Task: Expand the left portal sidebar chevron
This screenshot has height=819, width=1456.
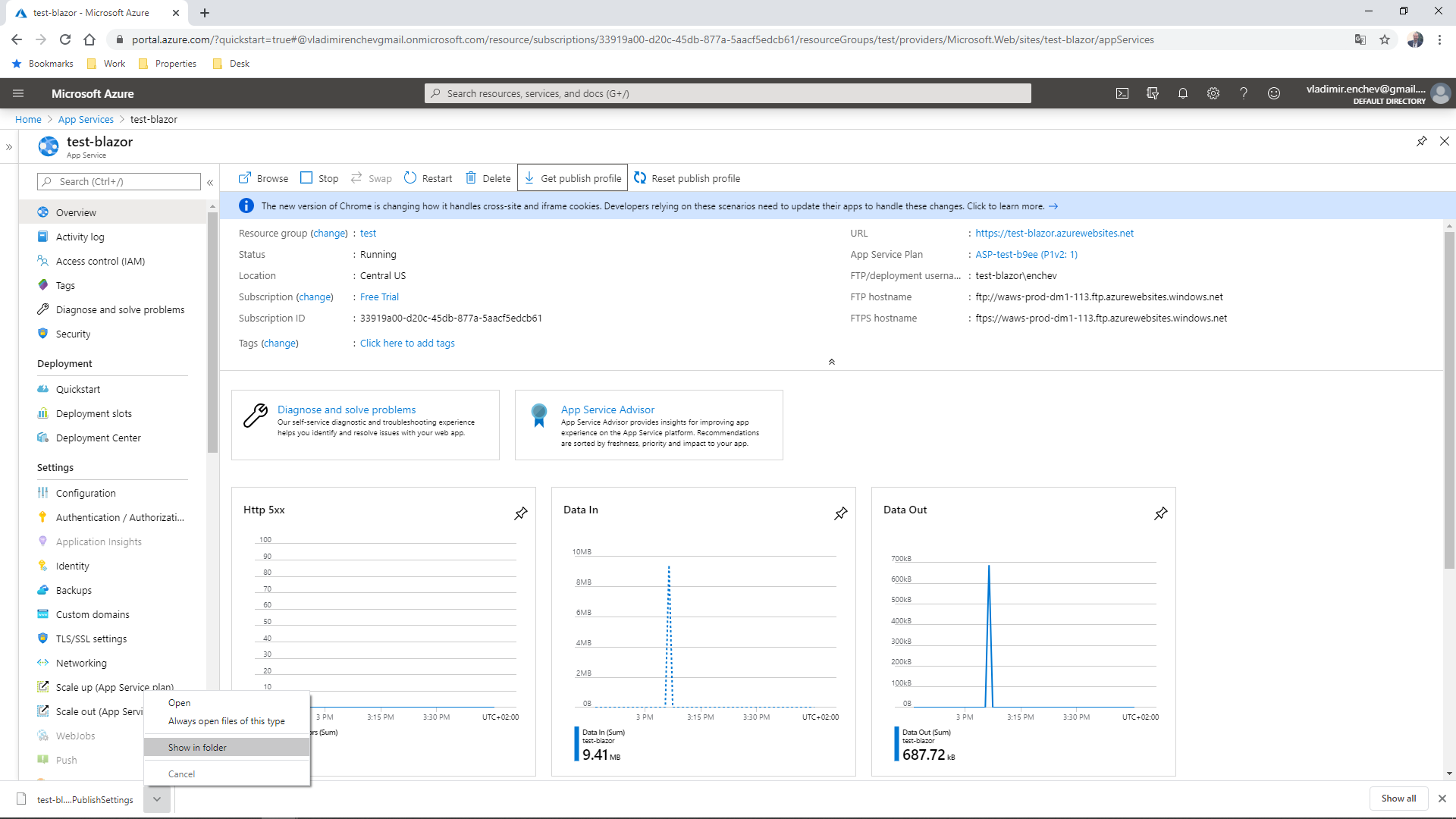Action: coord(9,147)
